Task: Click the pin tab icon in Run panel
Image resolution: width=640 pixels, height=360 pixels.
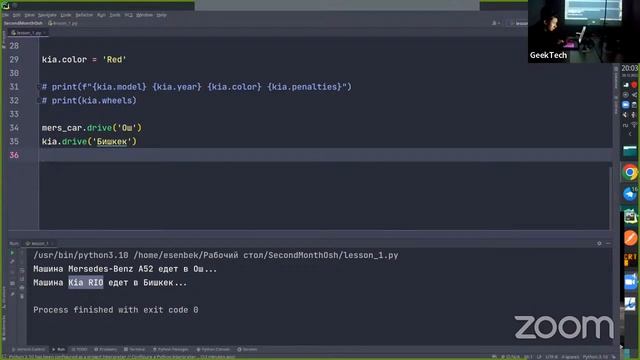Action: (x=12, y=294)
